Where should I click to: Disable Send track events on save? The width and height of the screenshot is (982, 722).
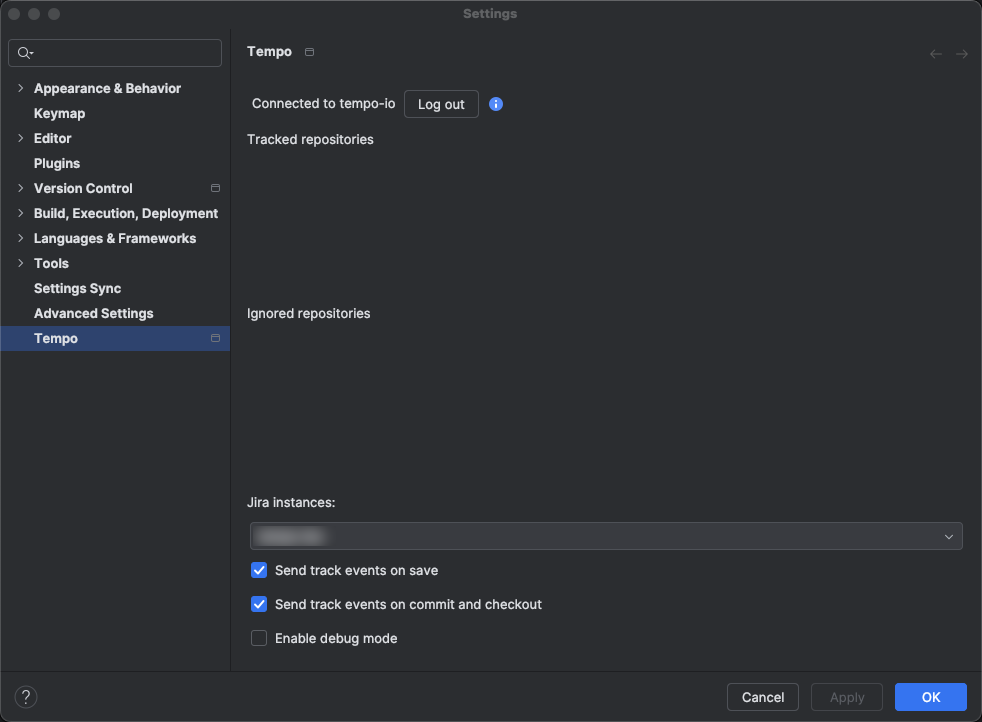click(x=259, y=570)
